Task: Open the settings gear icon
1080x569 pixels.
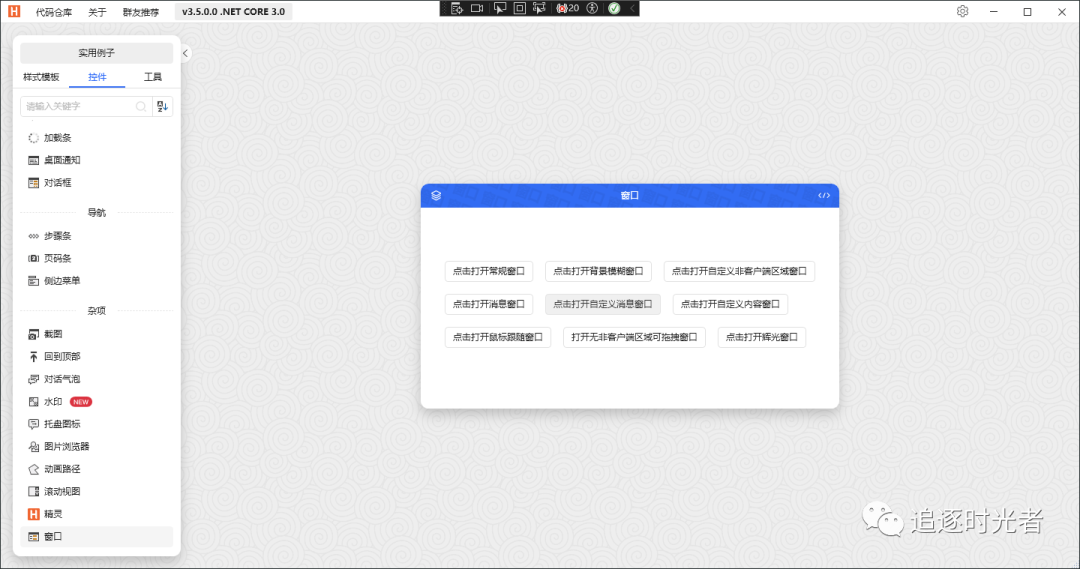Action: point(962,11)
